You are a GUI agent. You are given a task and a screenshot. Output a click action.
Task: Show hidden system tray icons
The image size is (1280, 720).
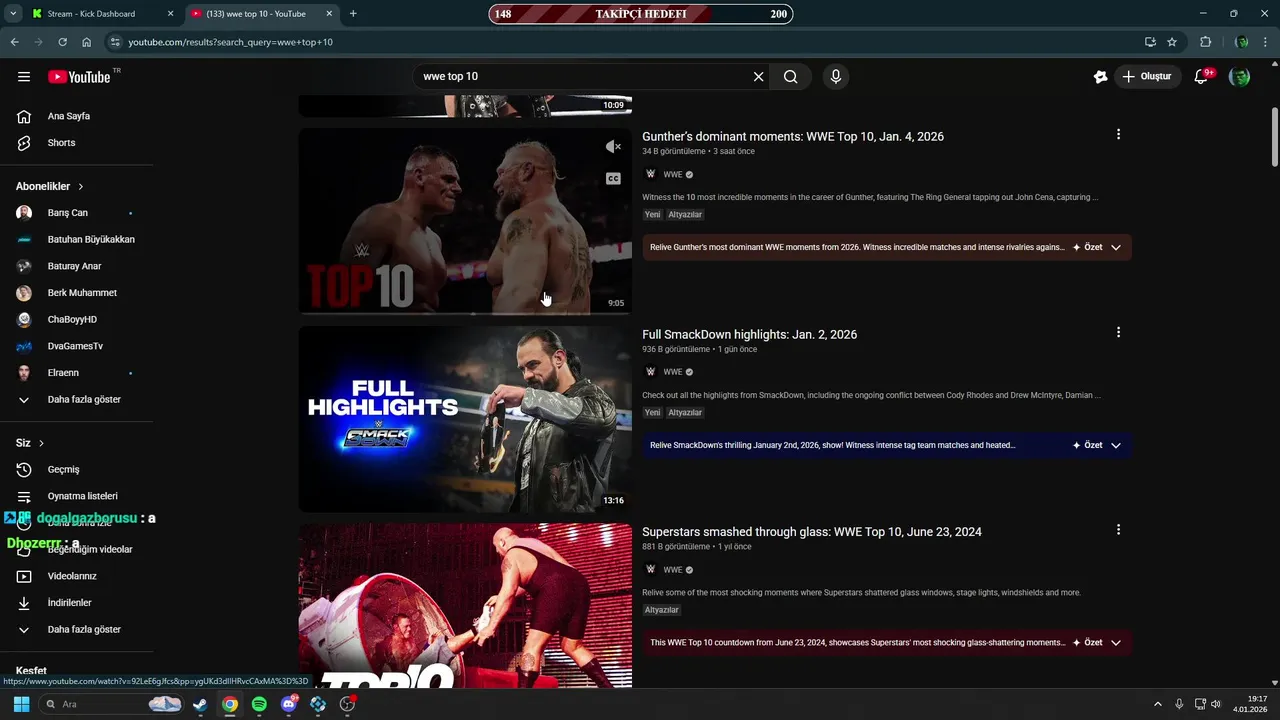[x=1158, y=704]
